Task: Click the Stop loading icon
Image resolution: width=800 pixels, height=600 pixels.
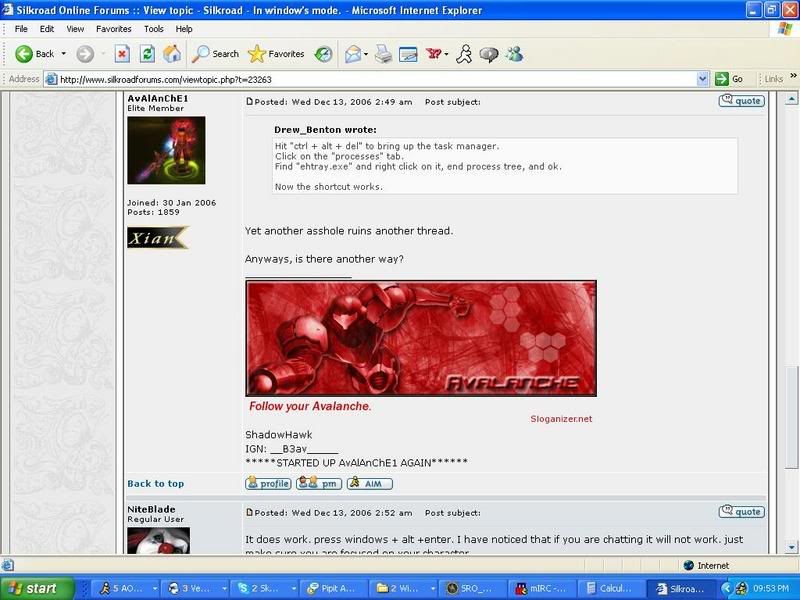Action: coord(122,54)
